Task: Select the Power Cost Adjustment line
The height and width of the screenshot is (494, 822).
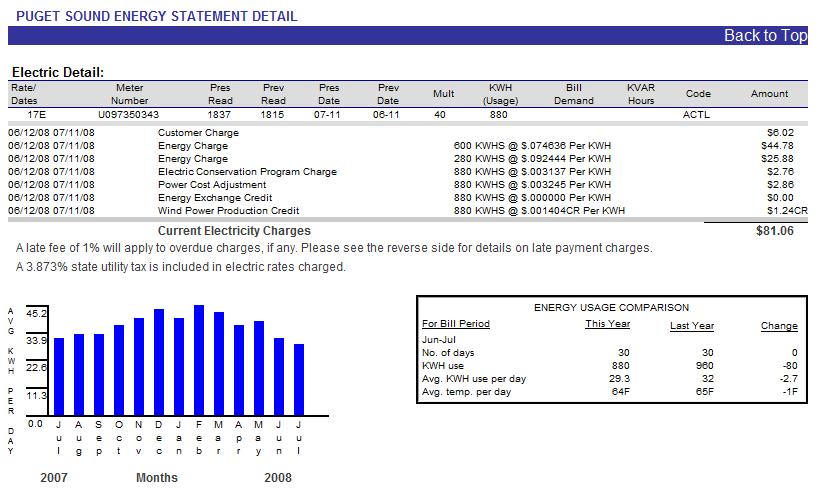Action: tap(212, 185)
